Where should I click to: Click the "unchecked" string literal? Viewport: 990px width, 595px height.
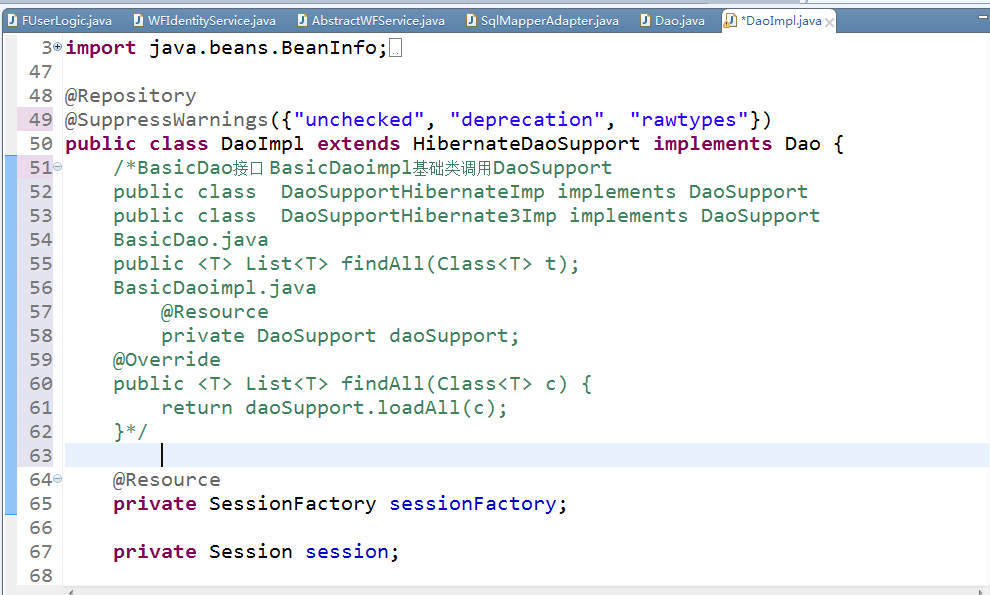[359, 120]
